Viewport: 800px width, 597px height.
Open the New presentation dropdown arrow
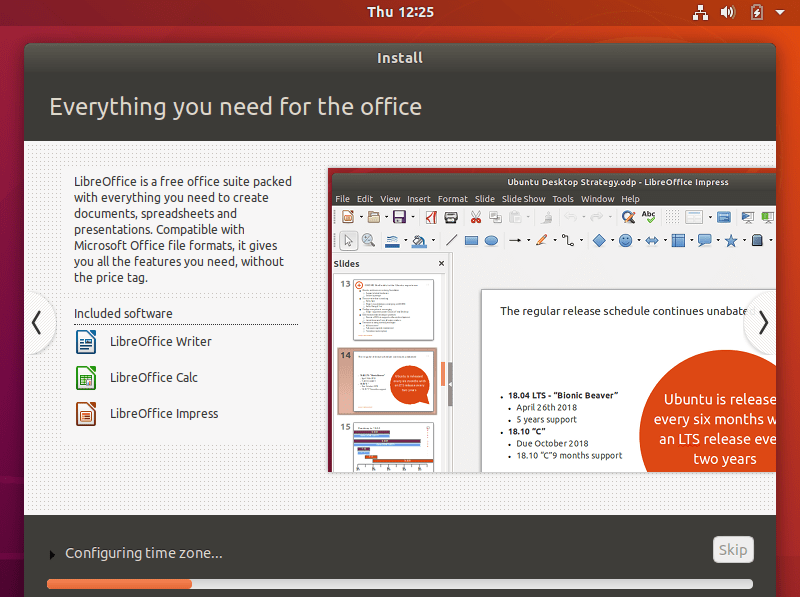pos(361,217)
